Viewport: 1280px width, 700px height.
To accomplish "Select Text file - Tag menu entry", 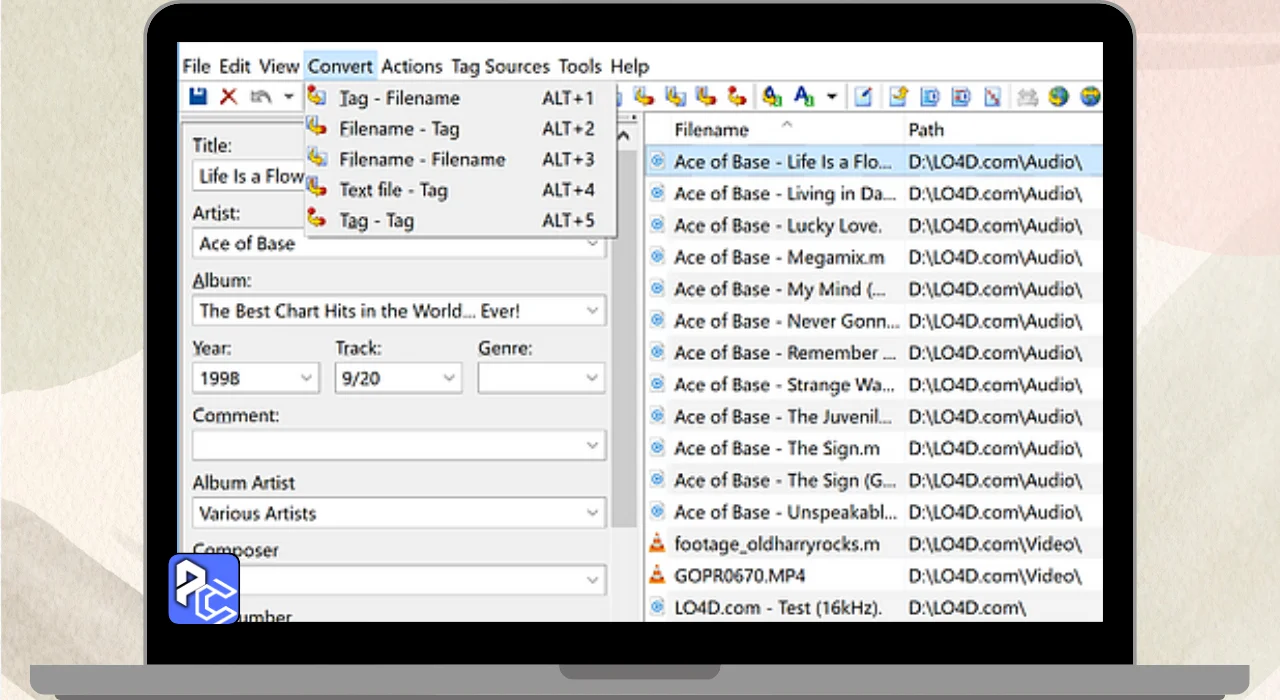I will (393, 190).
